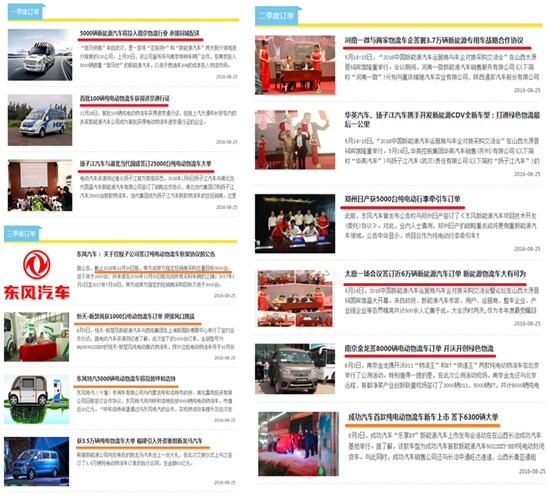
Task: Click the photo collage thumbnail for 太原 article
Action: (295, 299)
